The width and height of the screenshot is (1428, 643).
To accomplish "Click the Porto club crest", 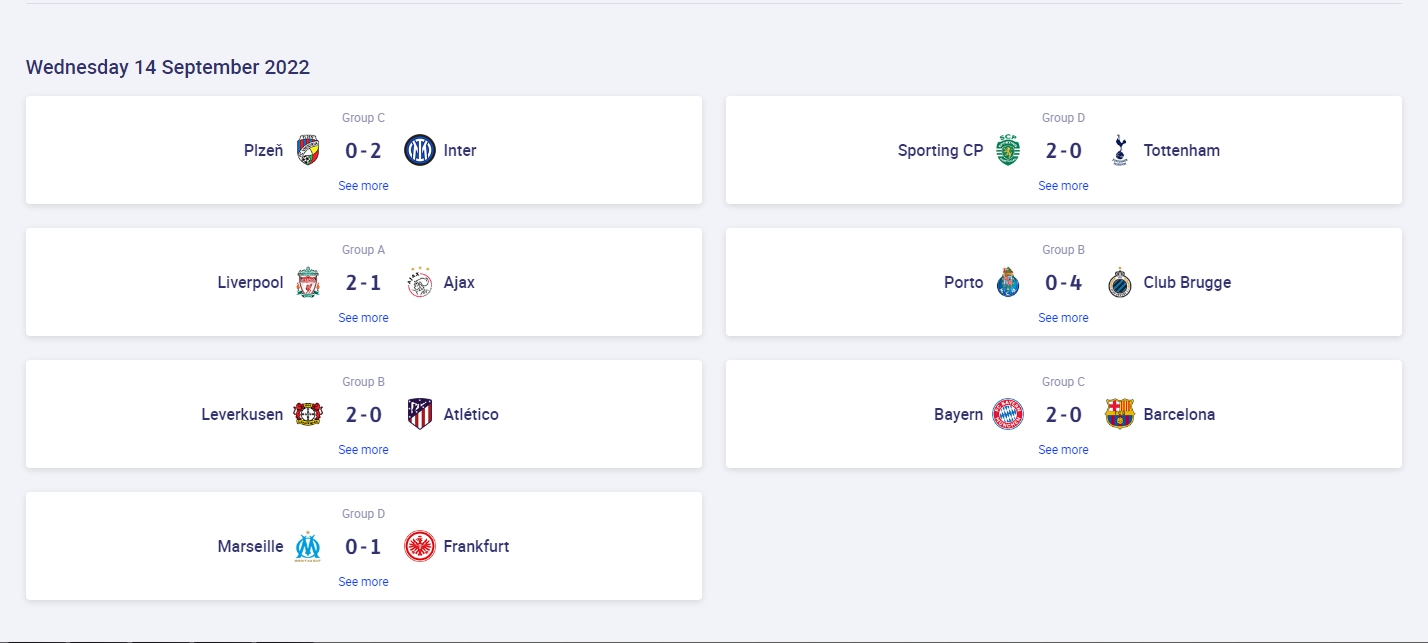I will 1008,283.
